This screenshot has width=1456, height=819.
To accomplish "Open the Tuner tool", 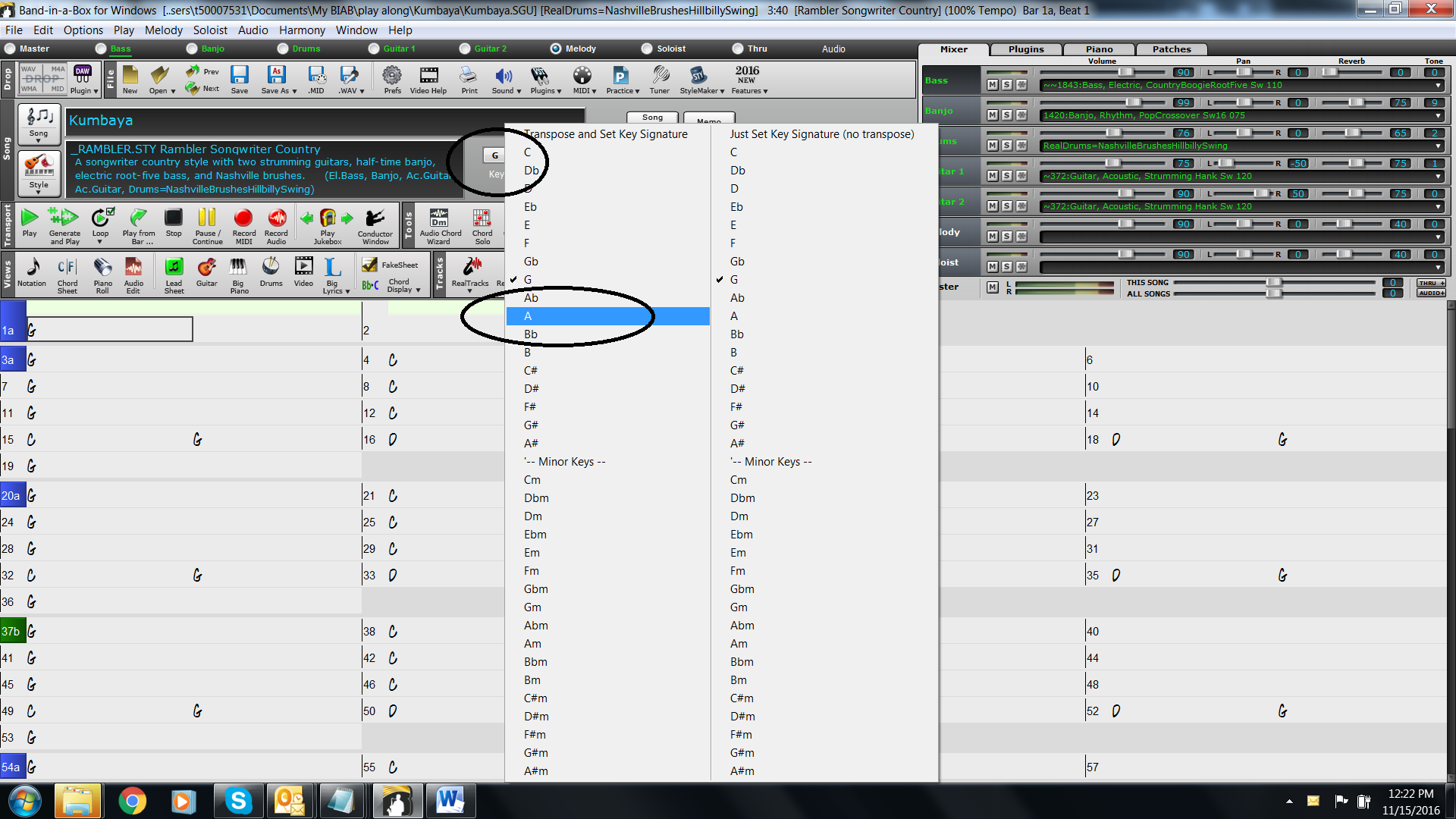I will (x=660, y=79).
